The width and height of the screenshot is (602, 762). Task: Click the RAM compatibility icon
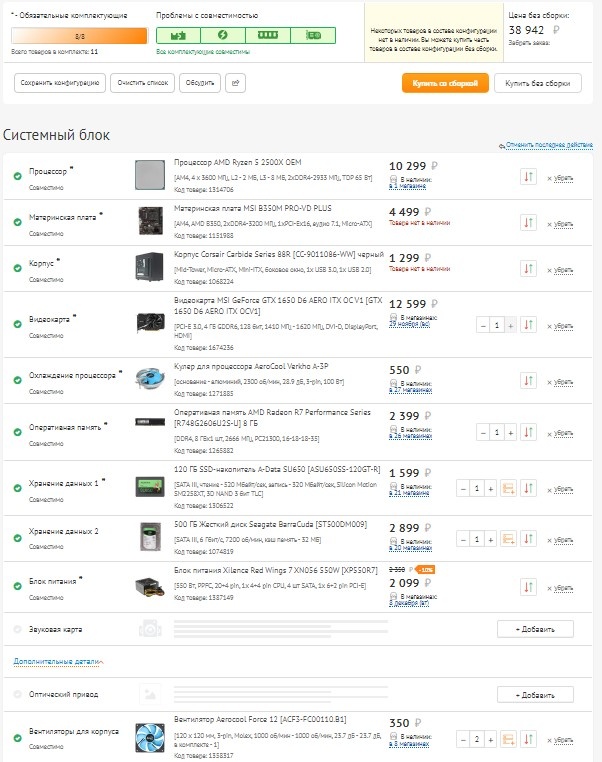[268, 35]
